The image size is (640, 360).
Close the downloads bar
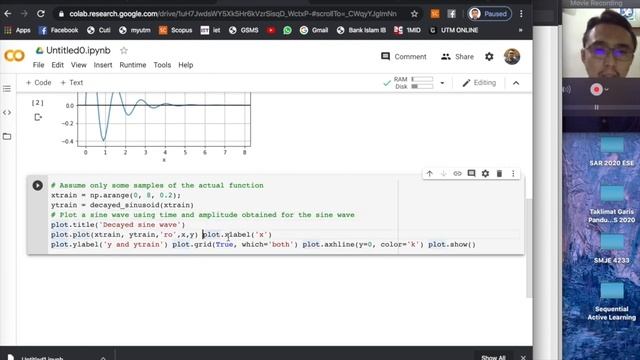click(523, 357)
